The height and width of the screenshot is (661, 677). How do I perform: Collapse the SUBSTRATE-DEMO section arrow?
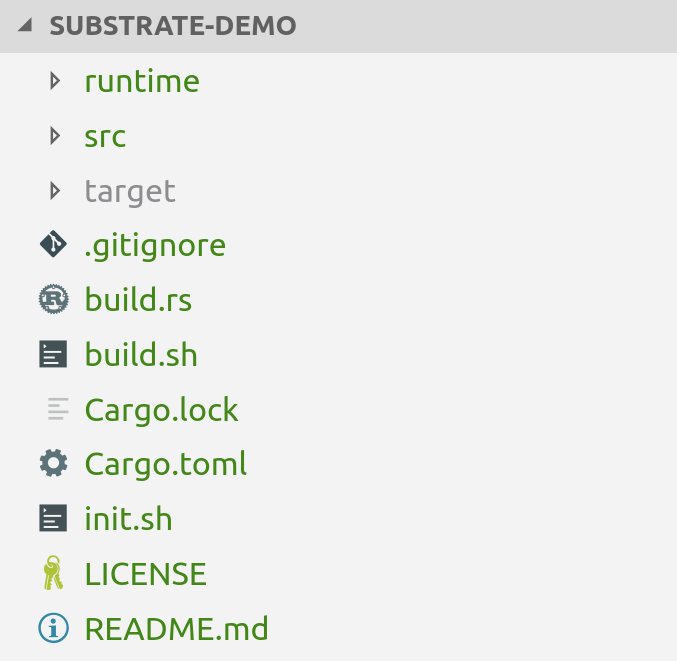24,26
